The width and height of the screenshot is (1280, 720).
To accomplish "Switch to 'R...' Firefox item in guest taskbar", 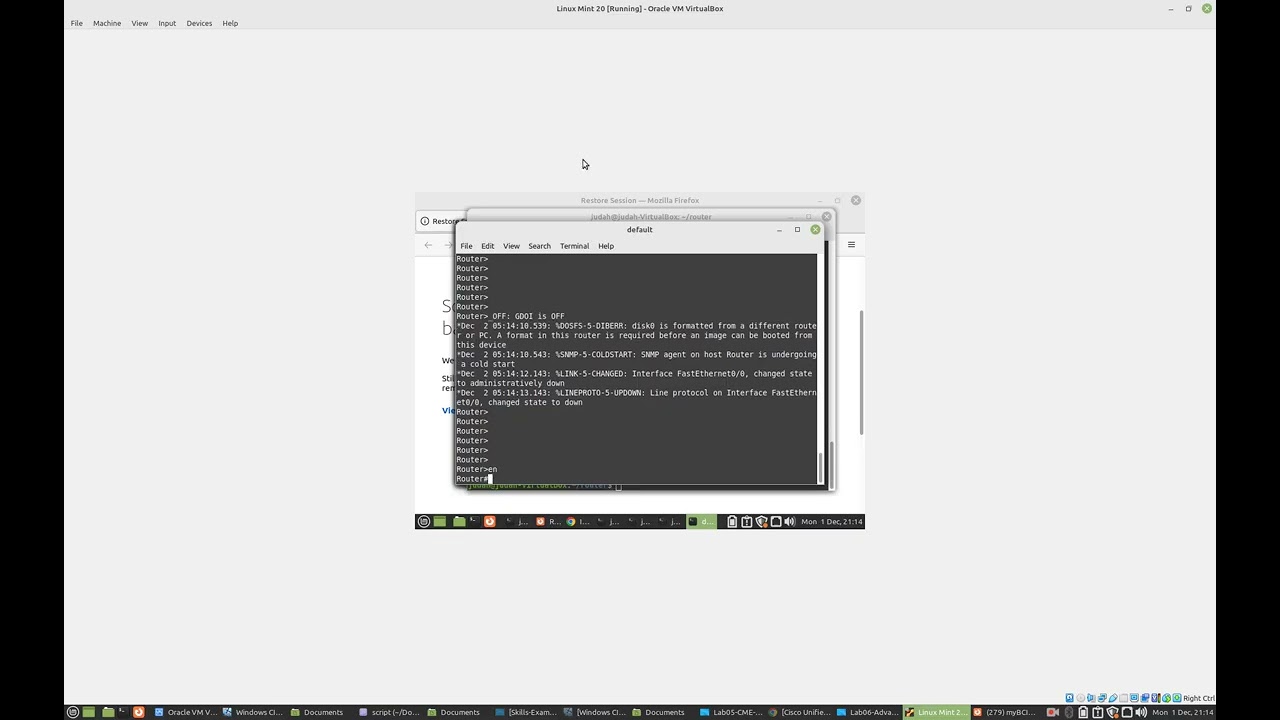I will coord(548,521).
